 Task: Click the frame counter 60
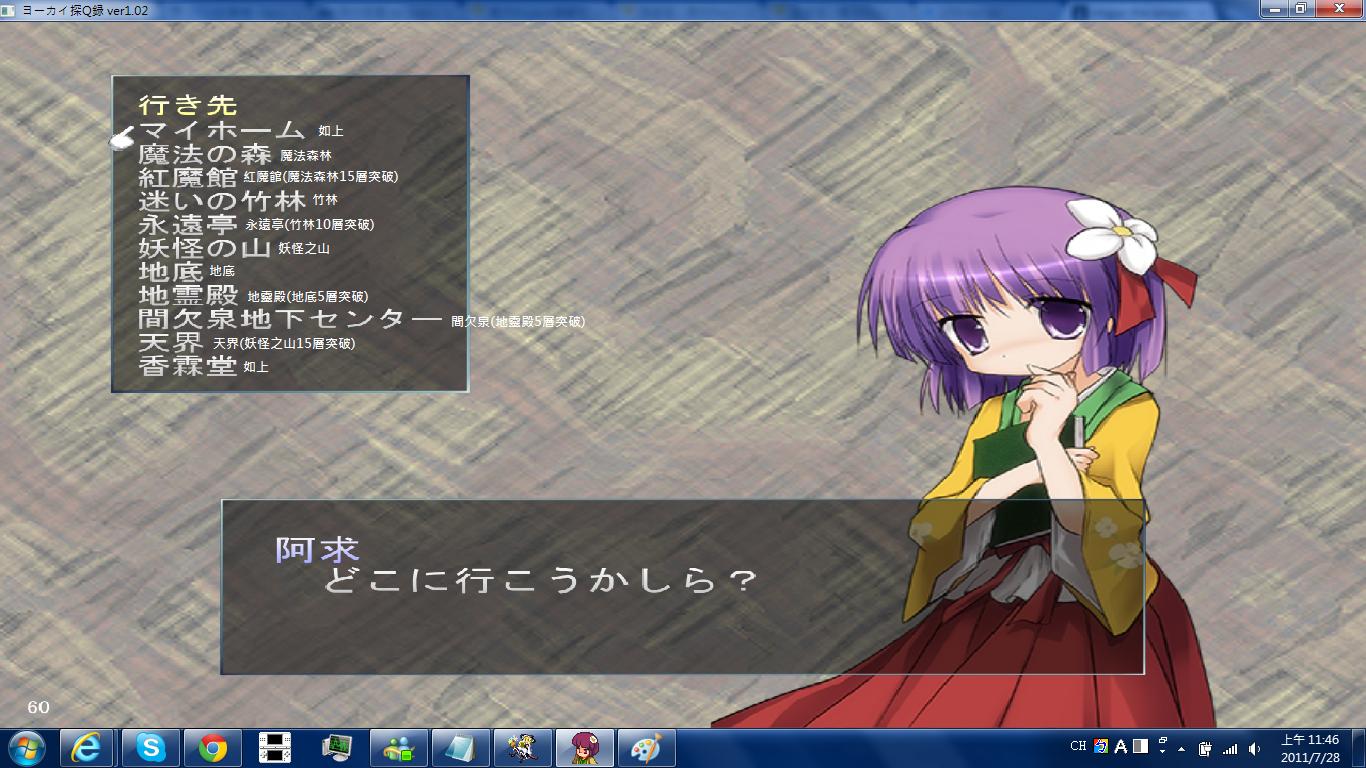pos(38,707)
